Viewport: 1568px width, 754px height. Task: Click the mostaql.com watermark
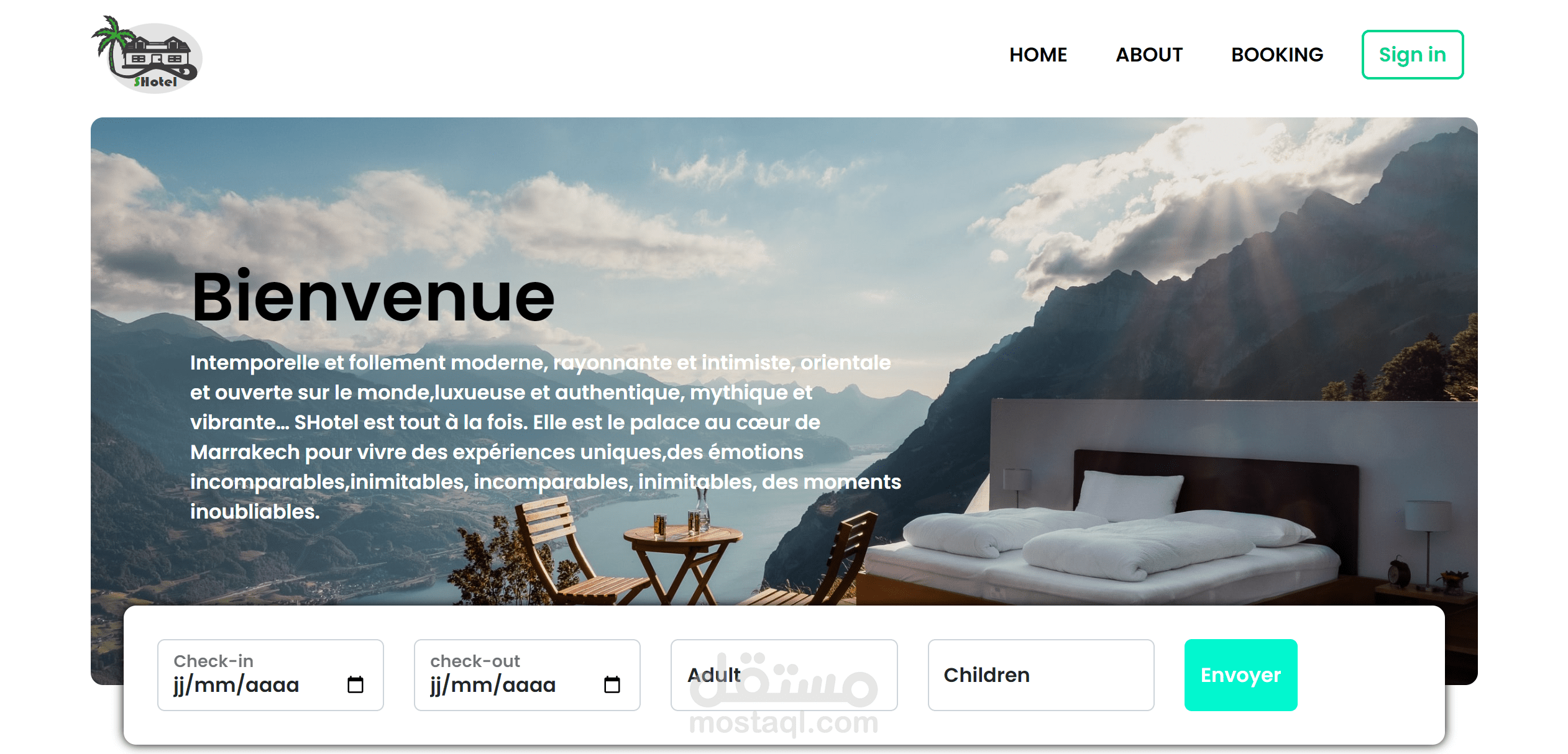[784, 723]
